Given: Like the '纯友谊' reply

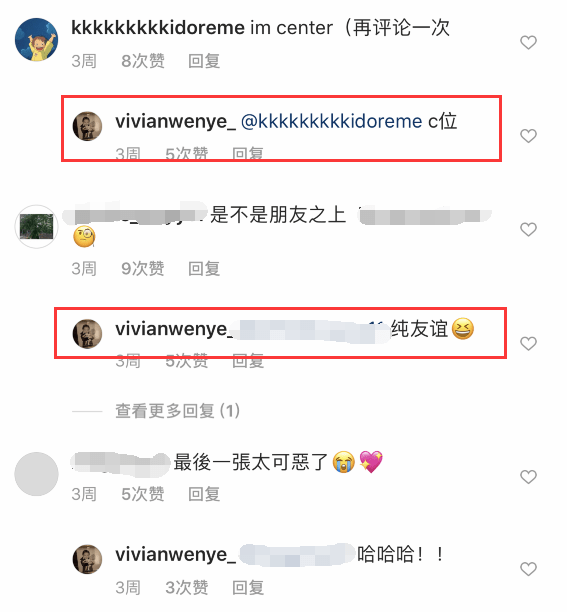Looking at the screenshot, I should point(528,343).
